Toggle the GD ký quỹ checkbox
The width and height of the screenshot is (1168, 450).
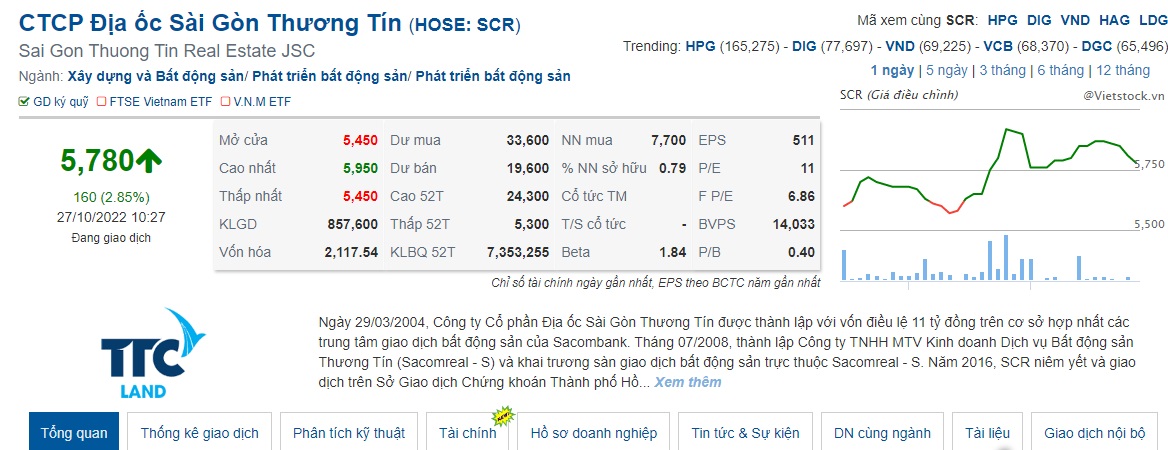pos(24,102)
